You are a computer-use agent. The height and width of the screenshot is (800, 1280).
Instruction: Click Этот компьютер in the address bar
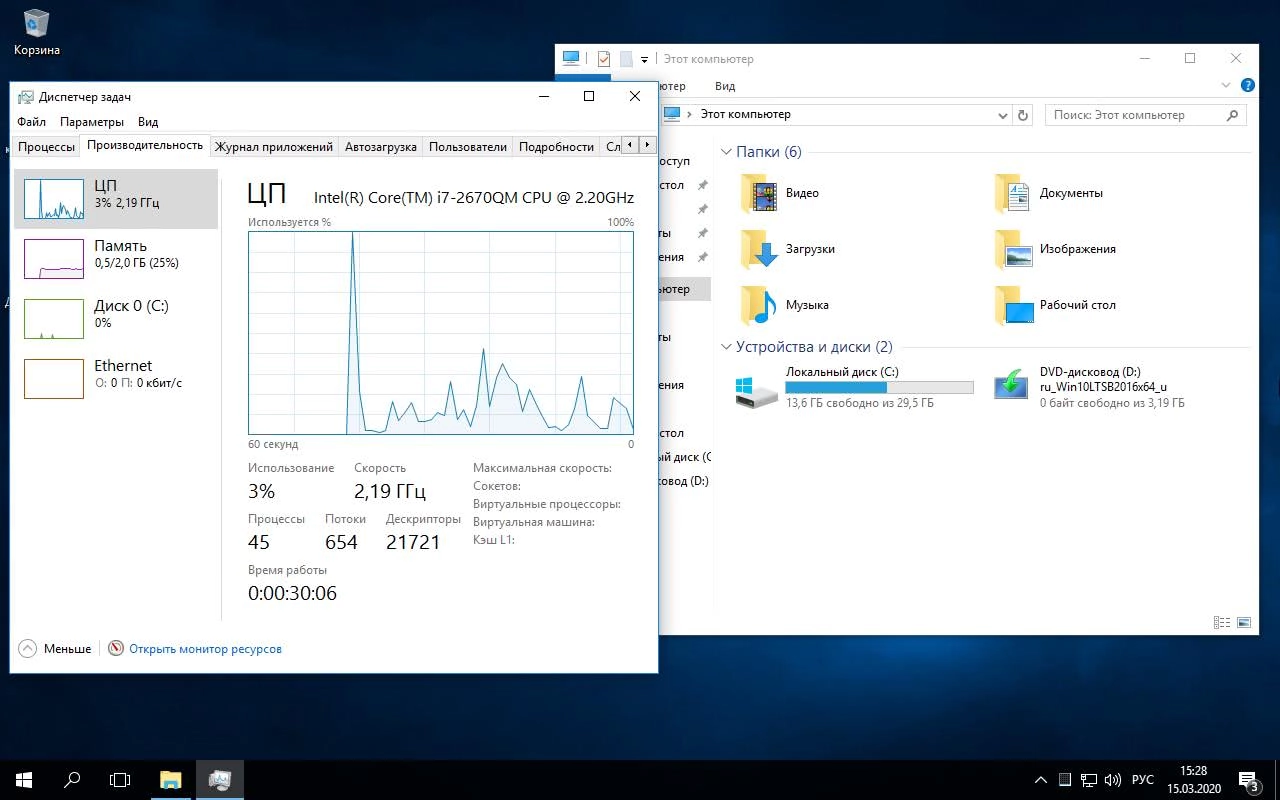(x=745, y=114)
